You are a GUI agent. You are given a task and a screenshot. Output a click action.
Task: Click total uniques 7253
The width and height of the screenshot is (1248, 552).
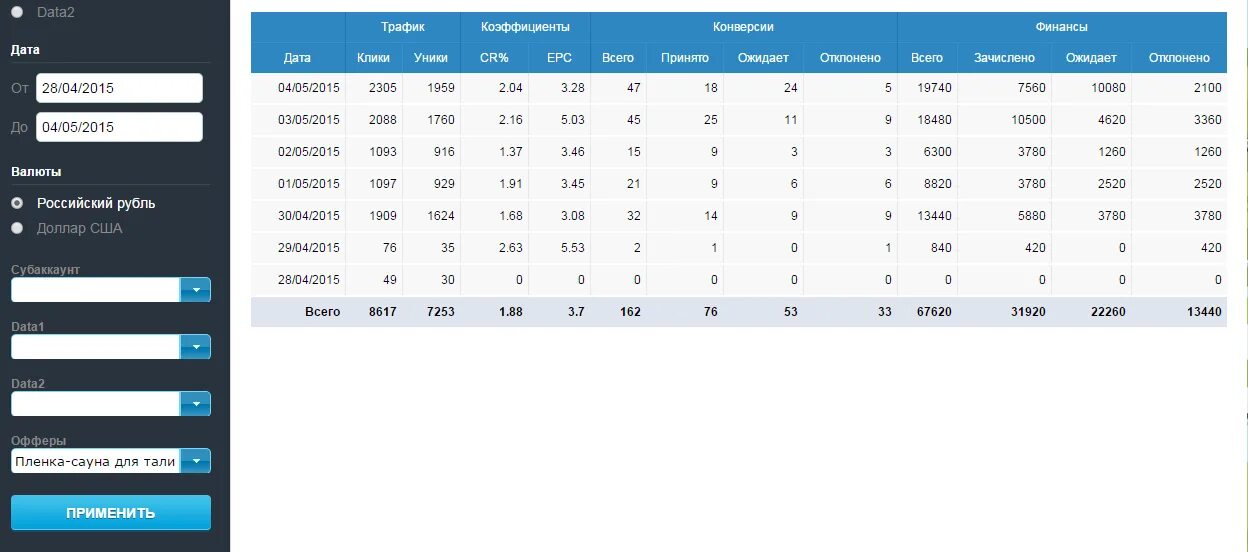pos(441,312)
